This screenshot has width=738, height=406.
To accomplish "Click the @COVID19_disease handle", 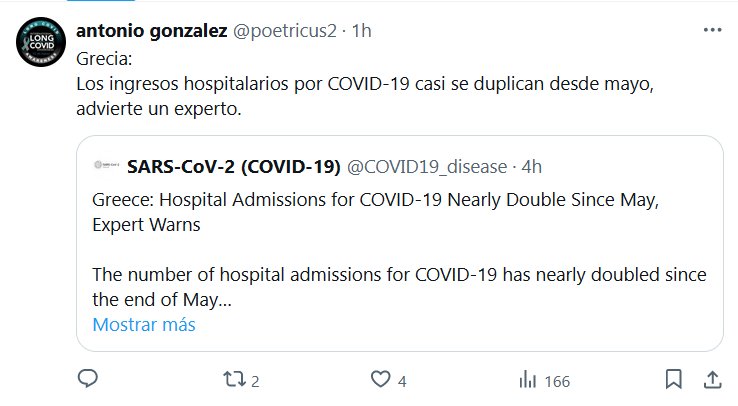I will click(427, 165).
